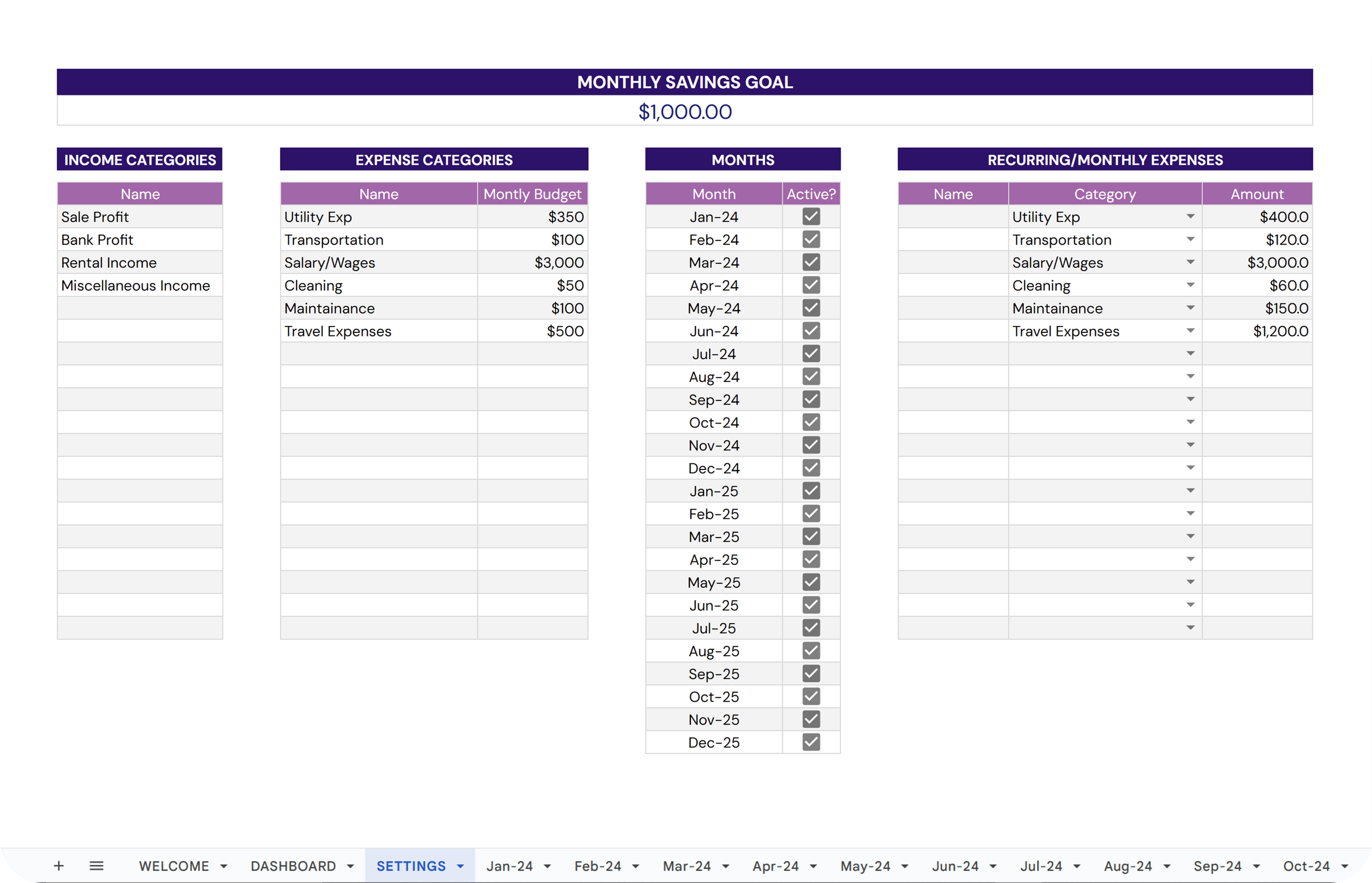Click the WELCOME tab options arrow
This screenshot has width=1372, height=883.
(x=224, y=866)
